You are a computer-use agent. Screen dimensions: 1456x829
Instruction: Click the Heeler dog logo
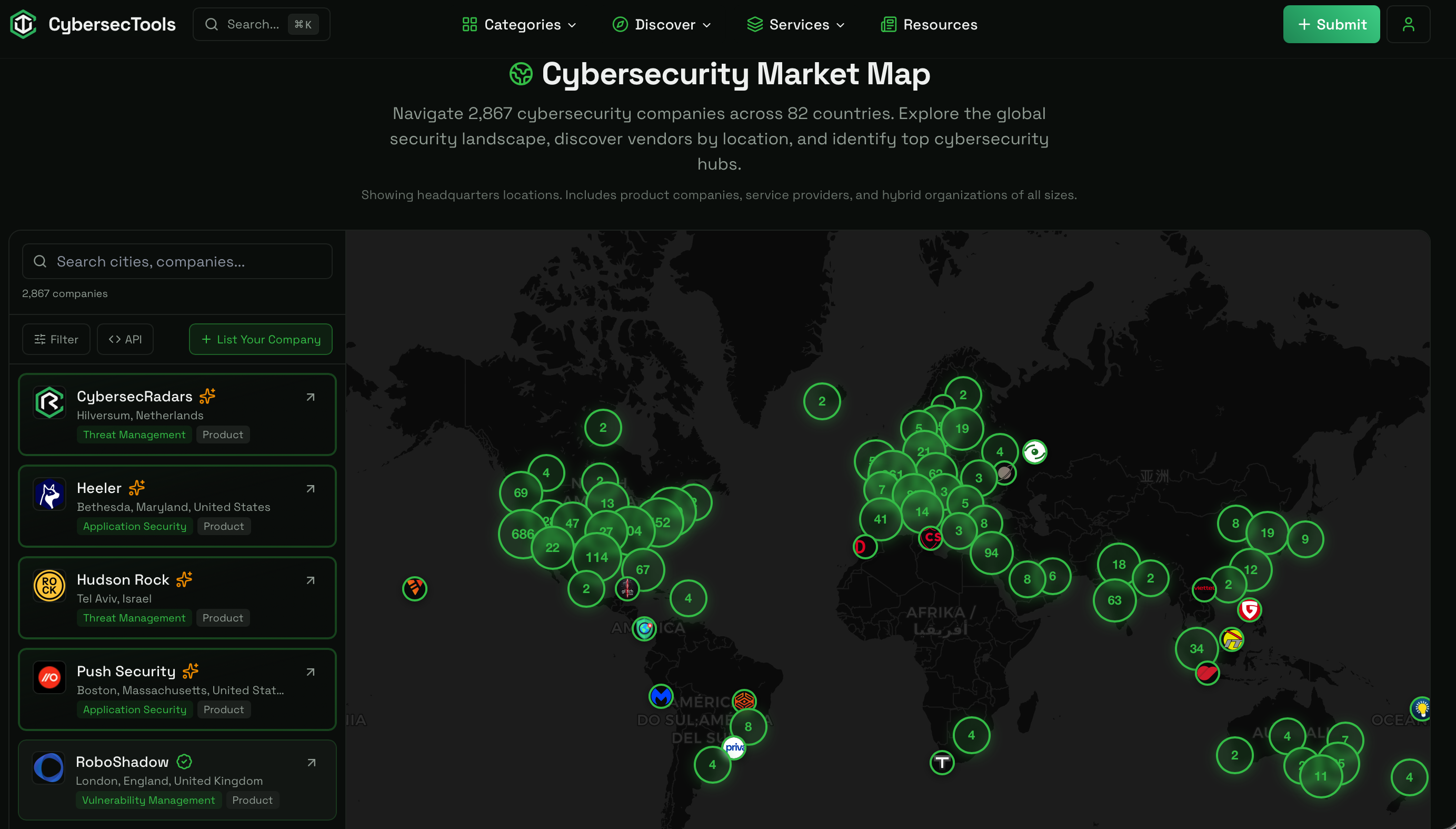(49, 494)
